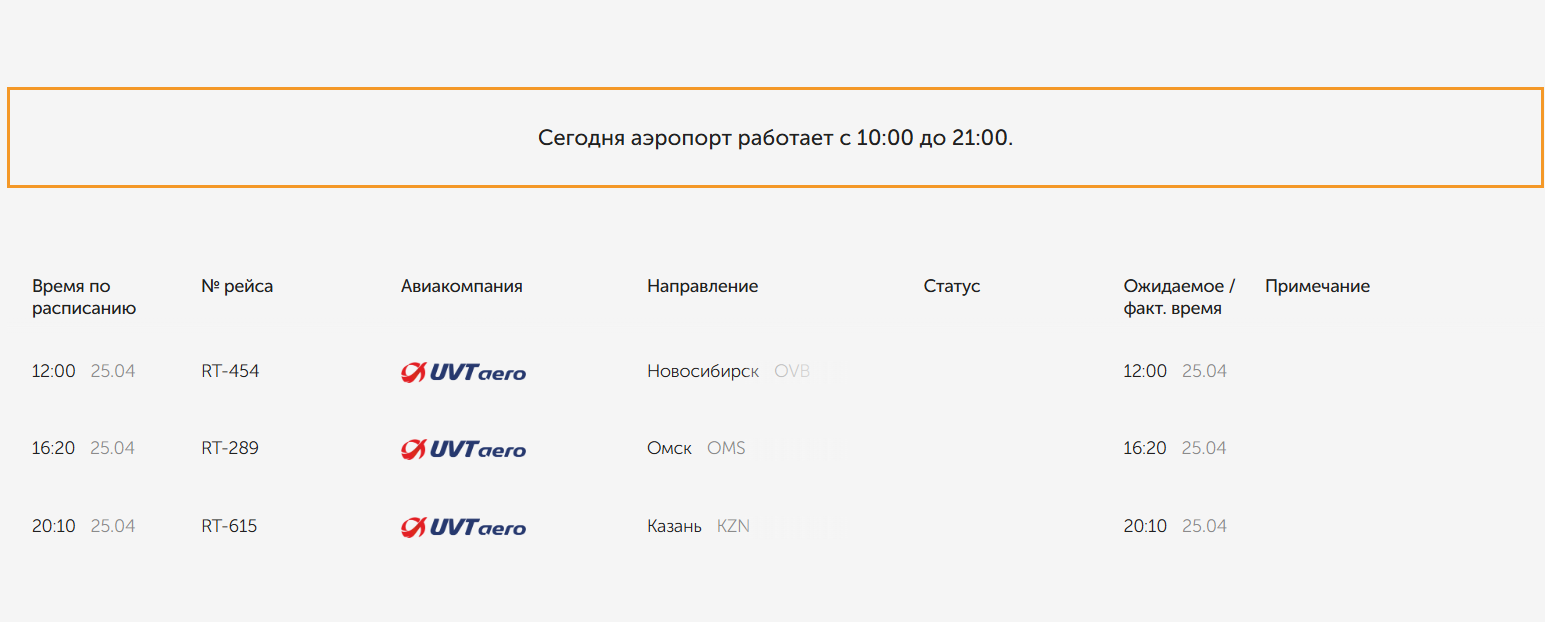Click the 'Ожидаемое / факт. время' column header
The width and height of the screenshot is (1545, 622).
point(1179,297)
